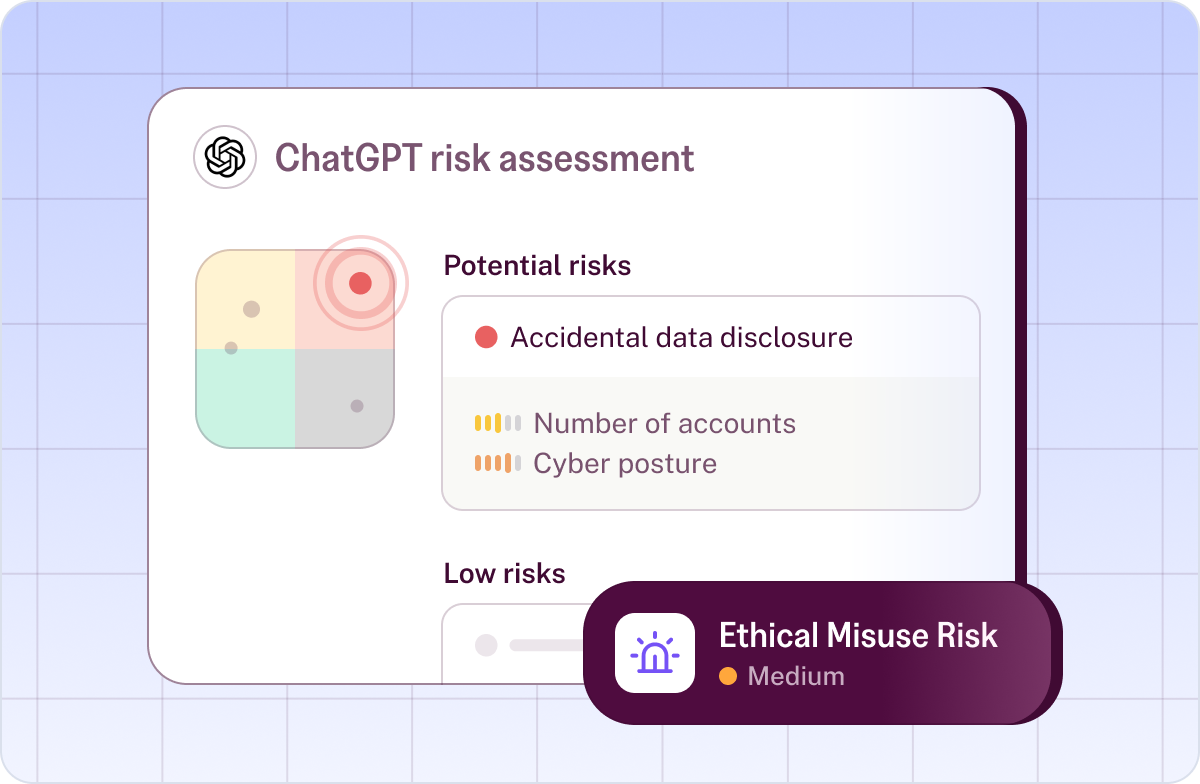Select the green quadrant of risk matrix
The height and width of the screenshot is (784, 1200).
pos(245,398)
